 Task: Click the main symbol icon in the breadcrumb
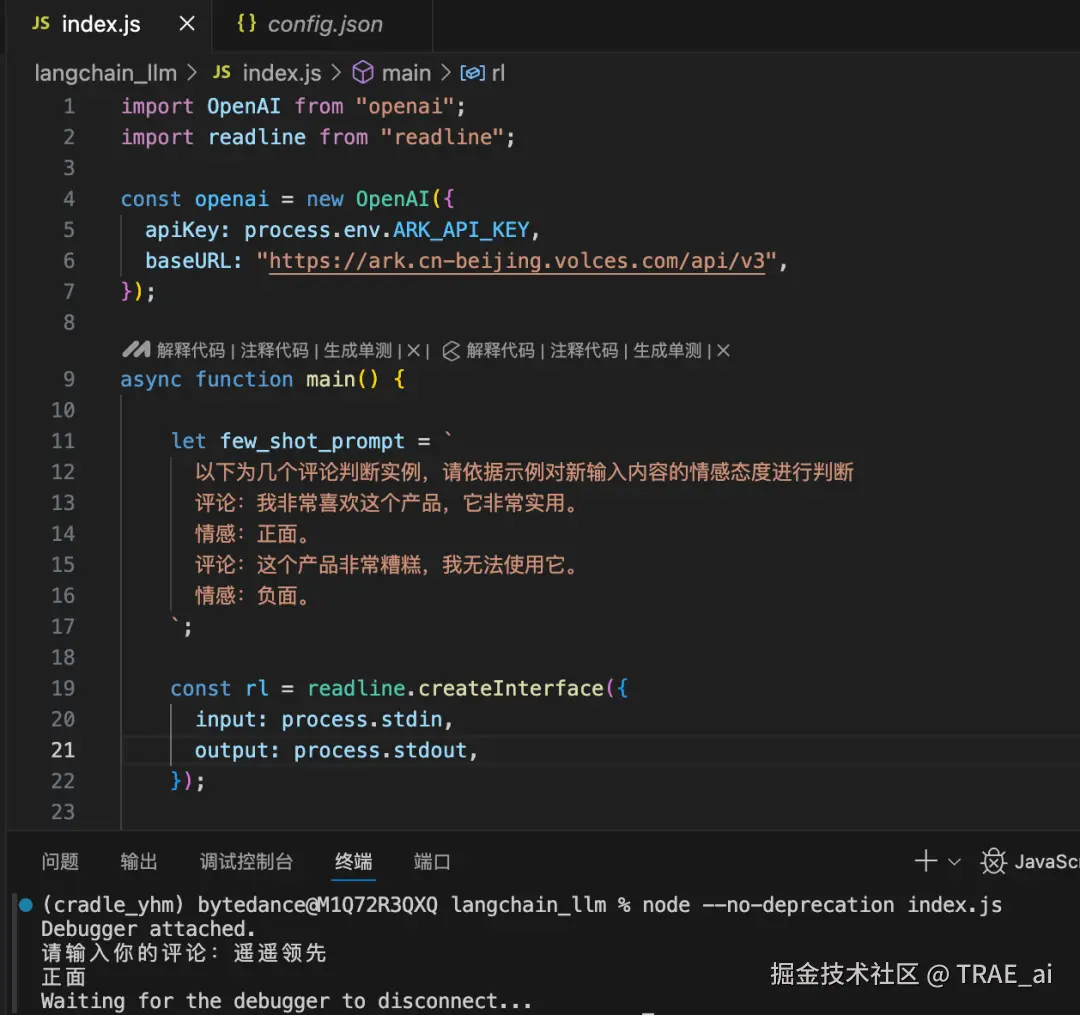click(x=361, y=72)
